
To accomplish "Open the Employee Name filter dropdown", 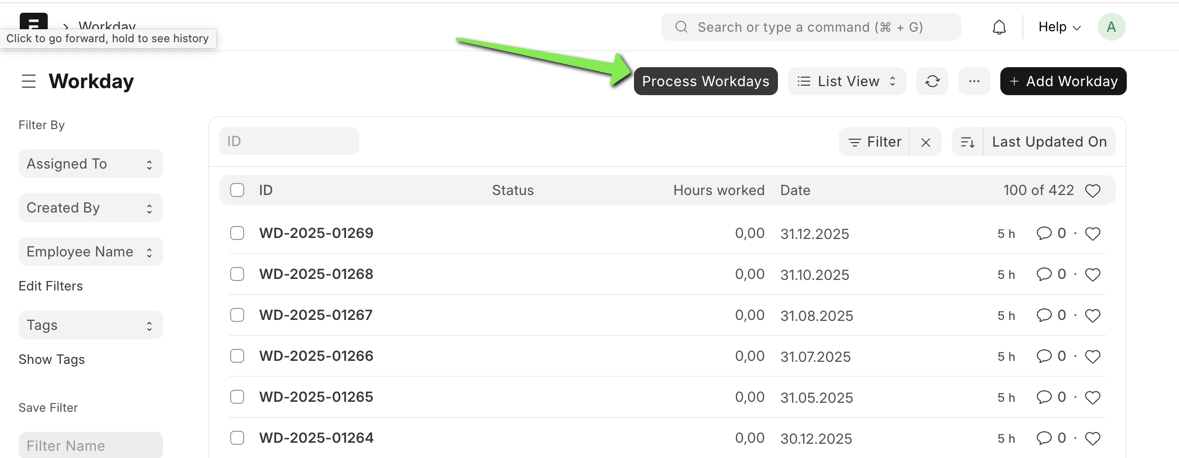I will point(90,252).
